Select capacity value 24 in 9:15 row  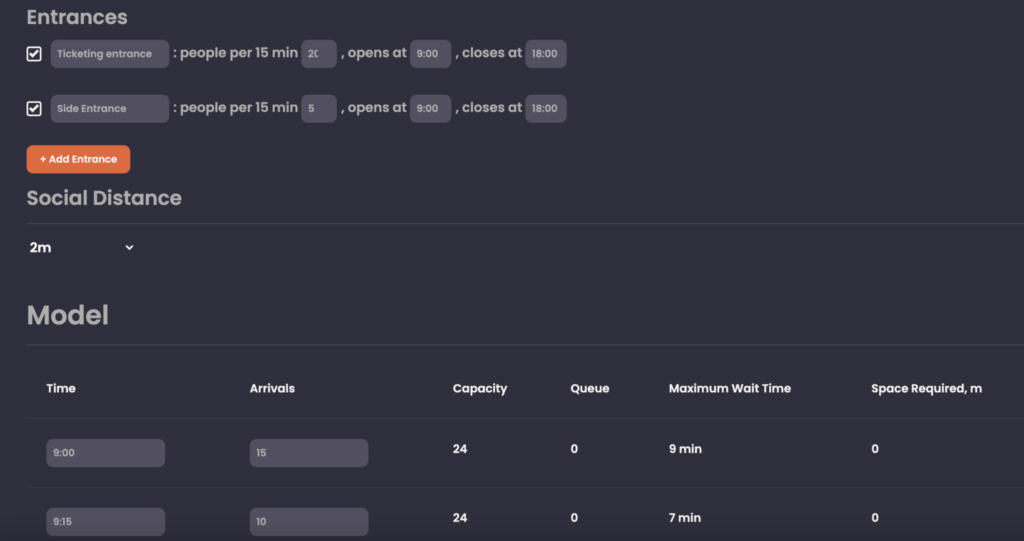[x=460, y=517]
